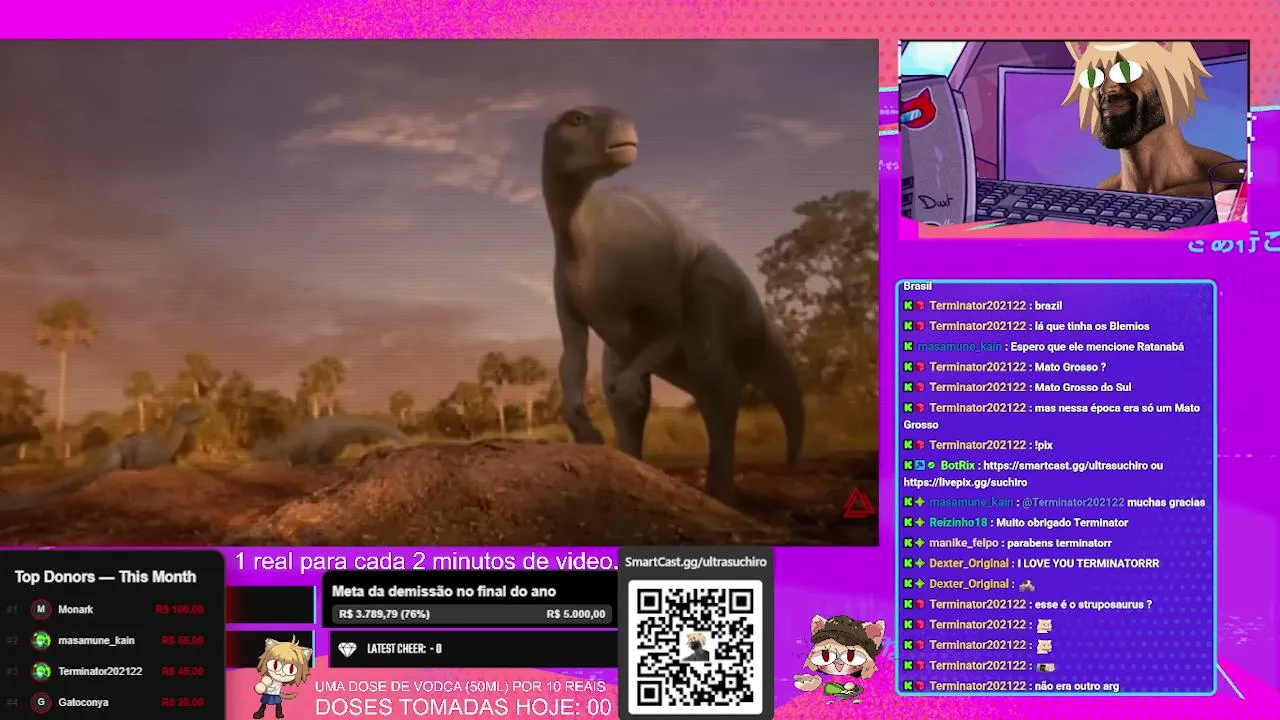Viewport: 1280px width, 720px height.
Task: Click the "R$ 5.000,00" goal target
Action: coord(576,614)
